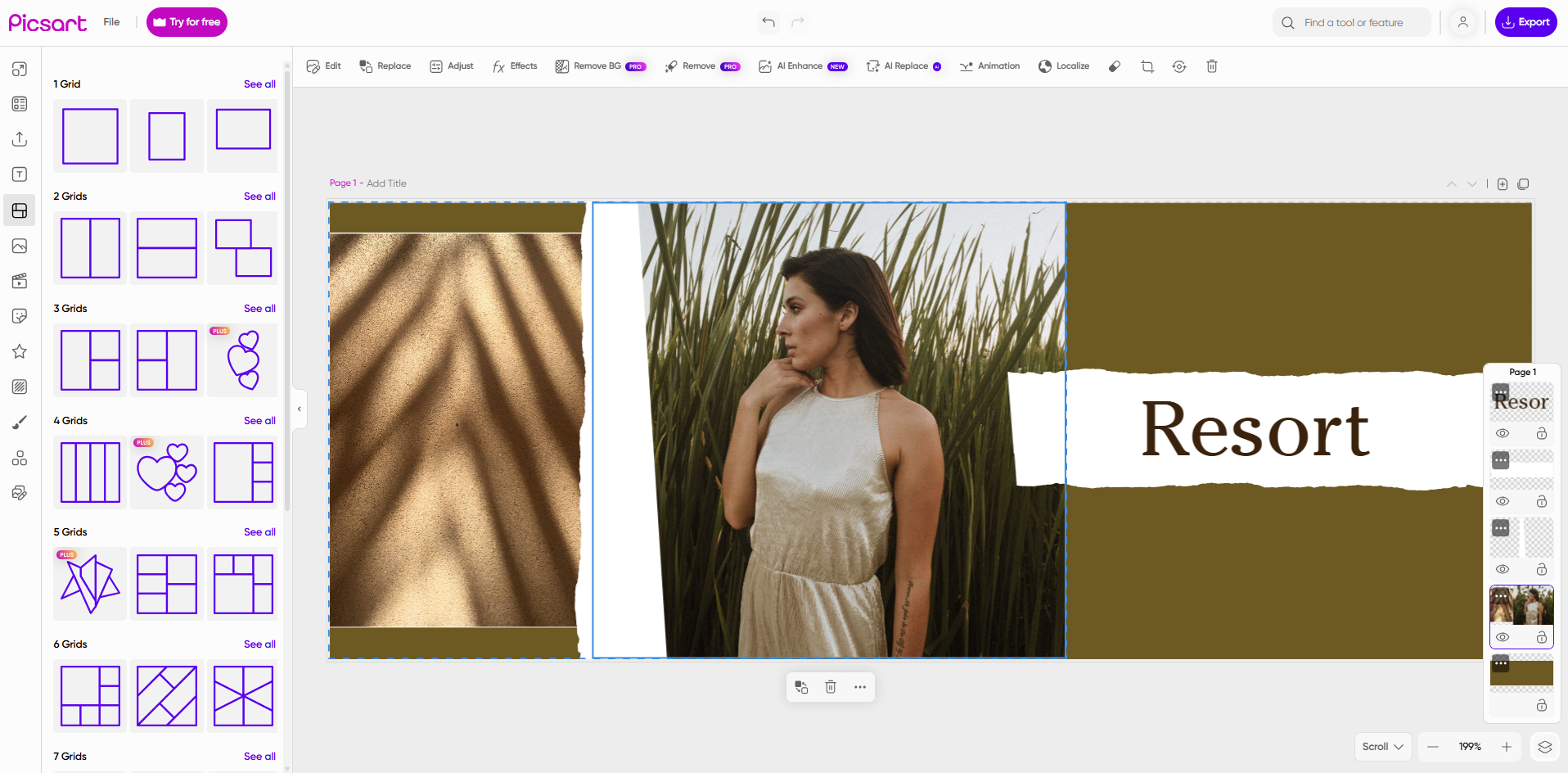
Task: Click the Export button
Action: (1525, 22)
